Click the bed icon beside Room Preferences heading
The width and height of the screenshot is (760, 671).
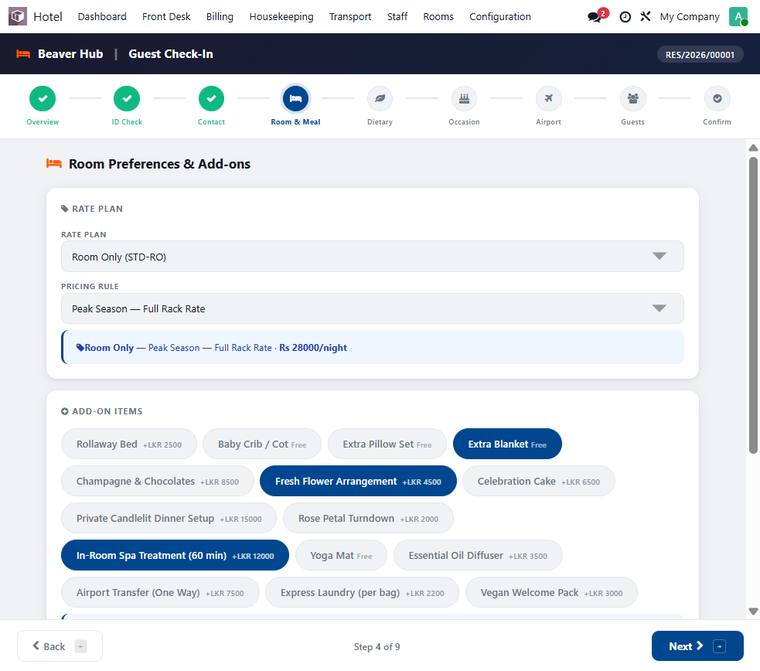(54, 163)
